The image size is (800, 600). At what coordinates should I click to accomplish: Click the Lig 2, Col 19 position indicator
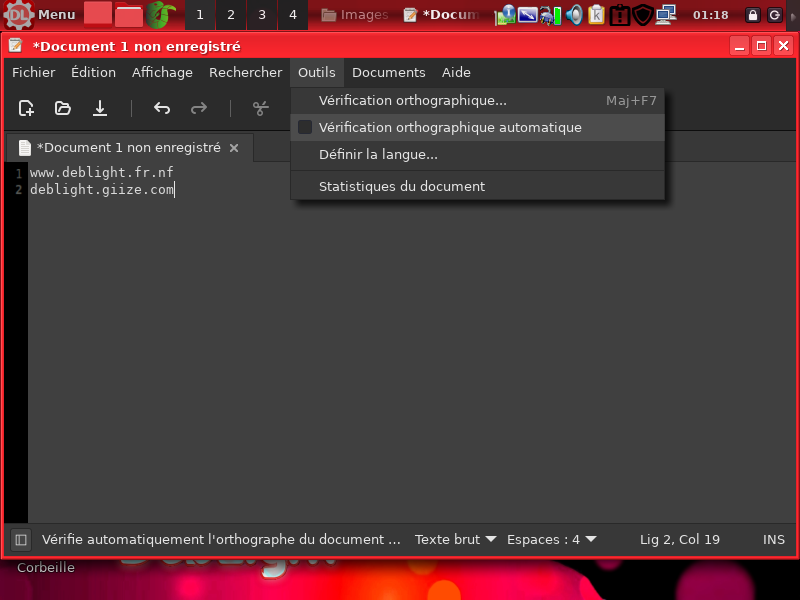(x=680, y=540)
